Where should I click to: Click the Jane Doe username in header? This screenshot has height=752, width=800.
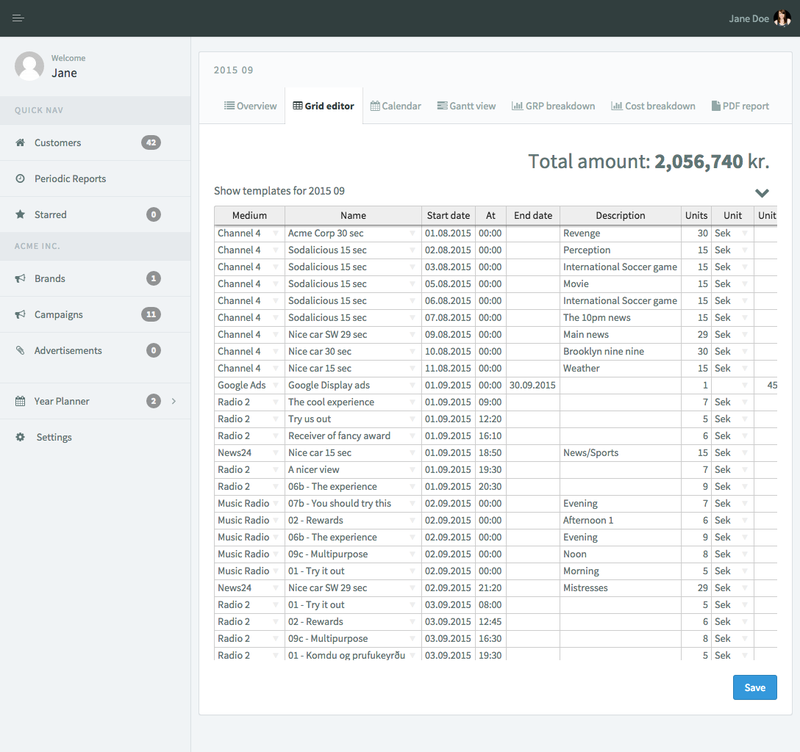tap(748, 18)
